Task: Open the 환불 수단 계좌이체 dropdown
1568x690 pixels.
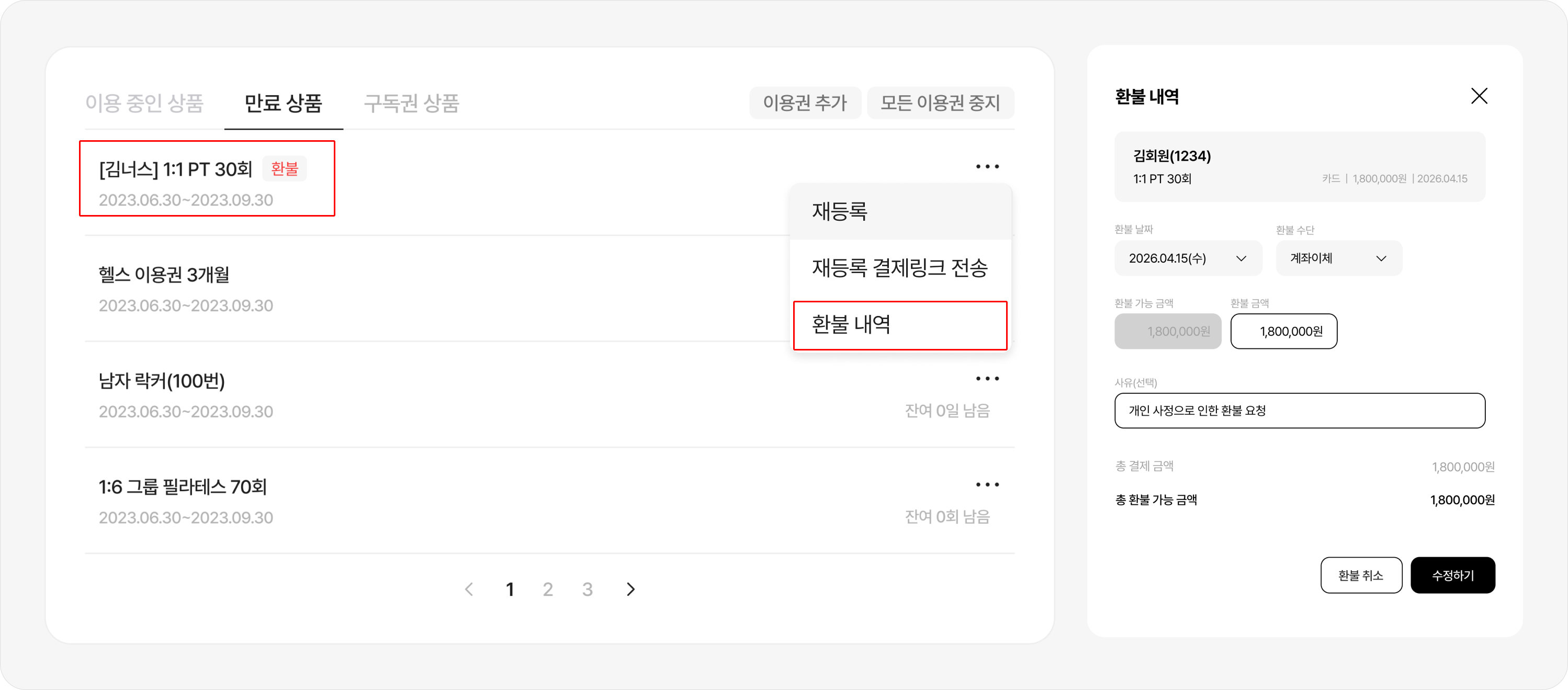Action: [x=1338, y=258]
